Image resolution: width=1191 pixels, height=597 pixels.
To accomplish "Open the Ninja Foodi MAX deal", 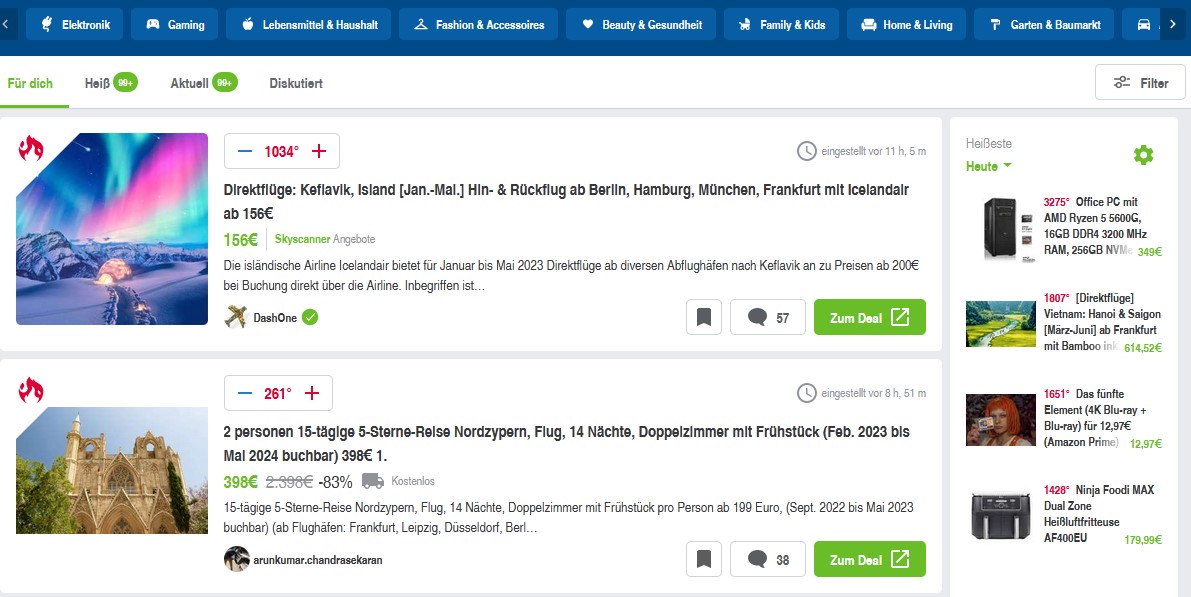I will (1098, 514).
